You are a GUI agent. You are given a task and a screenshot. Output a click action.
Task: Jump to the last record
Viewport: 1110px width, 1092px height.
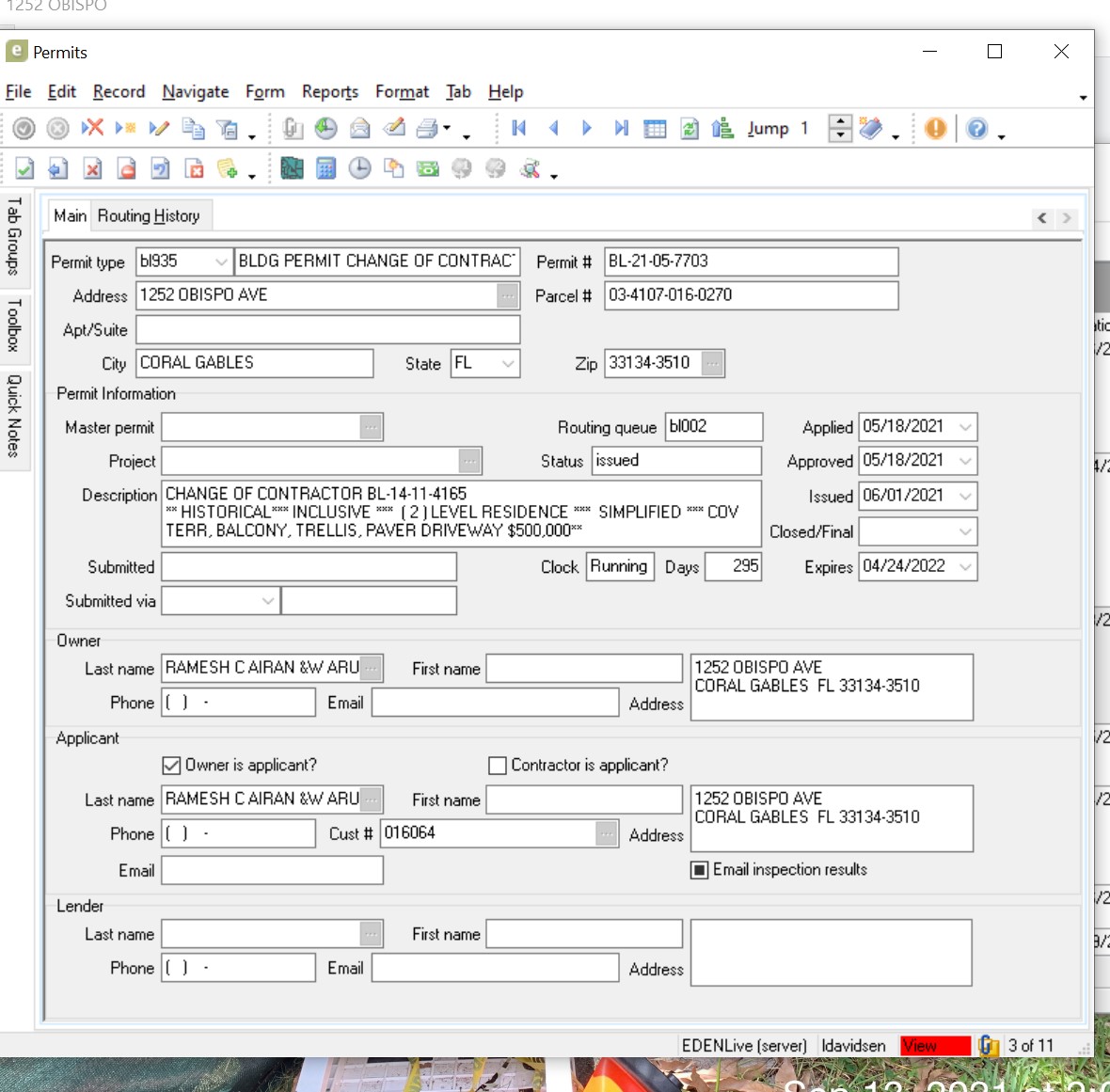tap(621, 129)
